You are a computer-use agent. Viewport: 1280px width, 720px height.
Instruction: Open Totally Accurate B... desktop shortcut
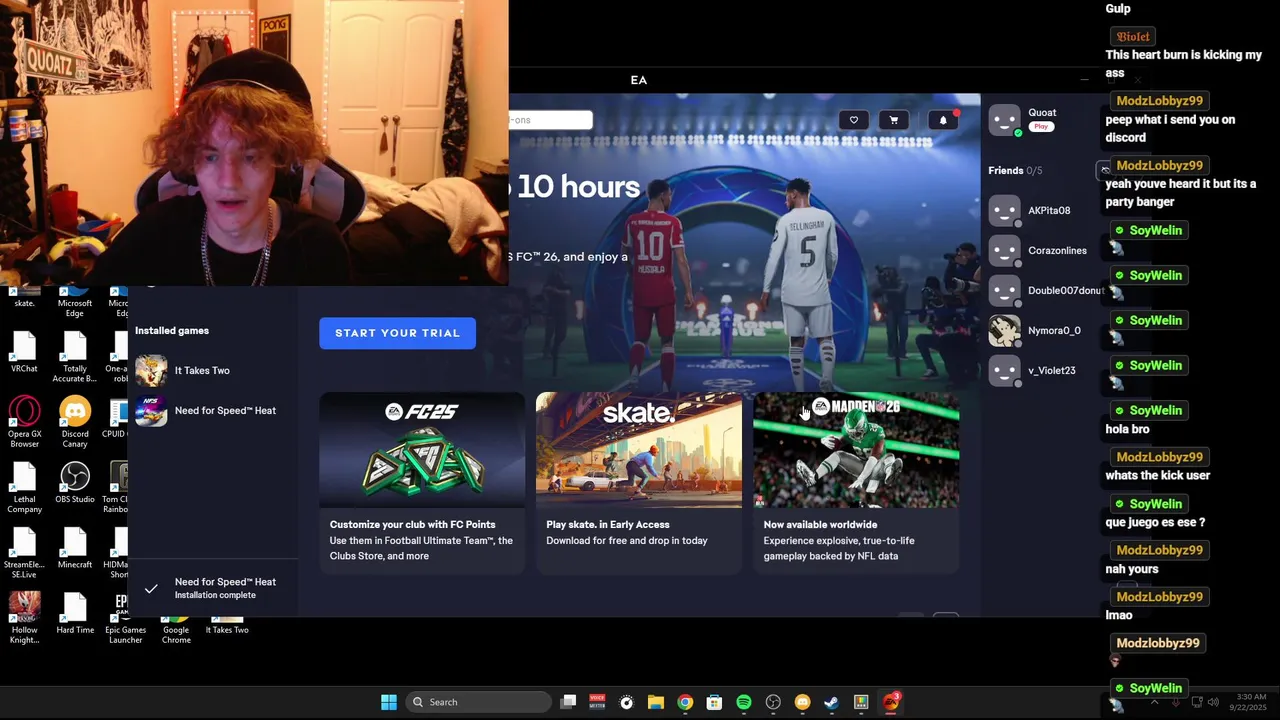[x=75, y=357]
